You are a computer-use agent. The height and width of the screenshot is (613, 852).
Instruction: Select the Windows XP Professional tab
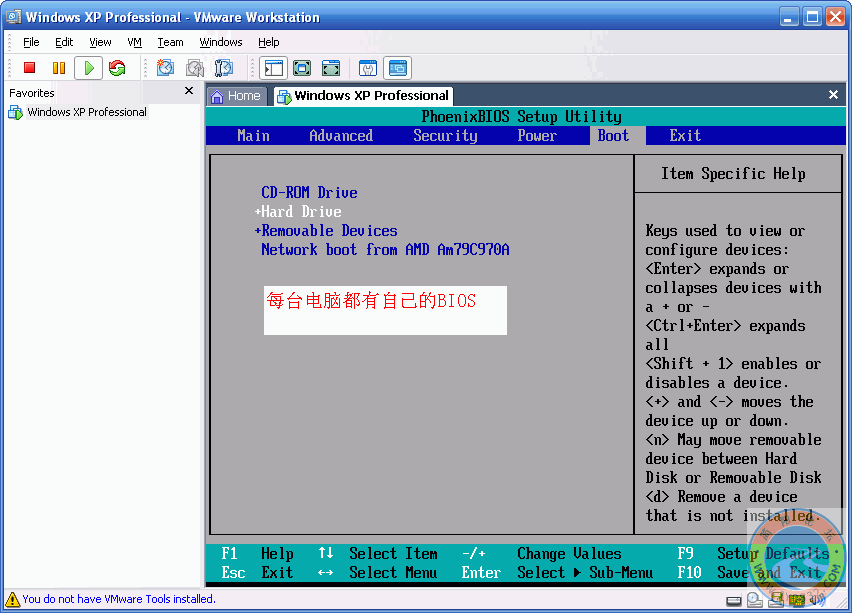pos(363,96)
